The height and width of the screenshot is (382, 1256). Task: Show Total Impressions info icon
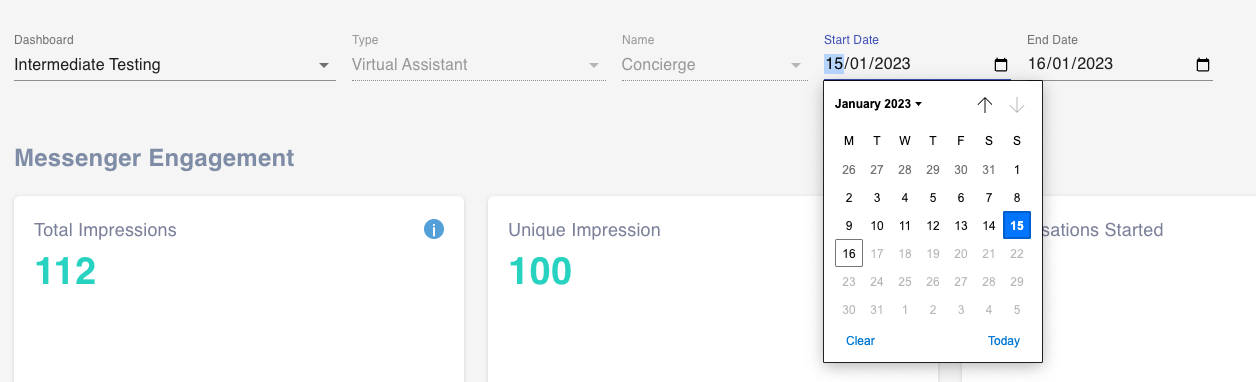pos(434,229)
